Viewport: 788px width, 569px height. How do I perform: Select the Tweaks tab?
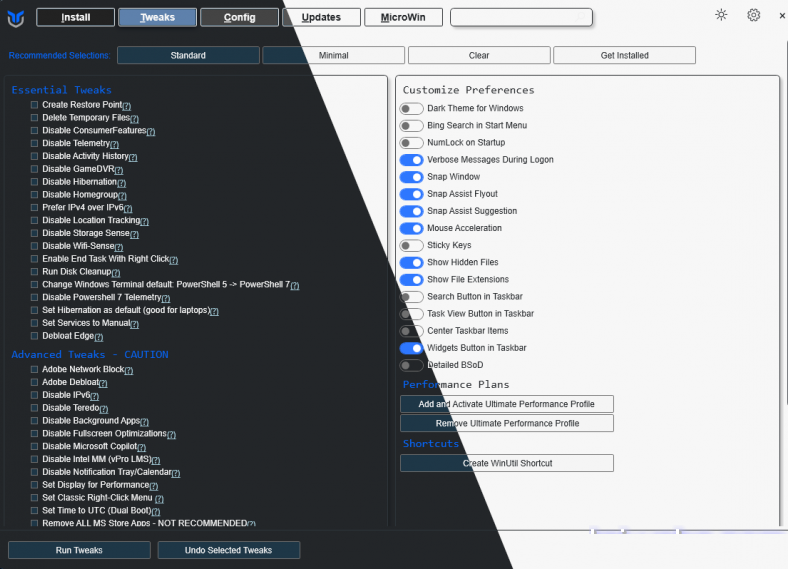tap(157, 17)
